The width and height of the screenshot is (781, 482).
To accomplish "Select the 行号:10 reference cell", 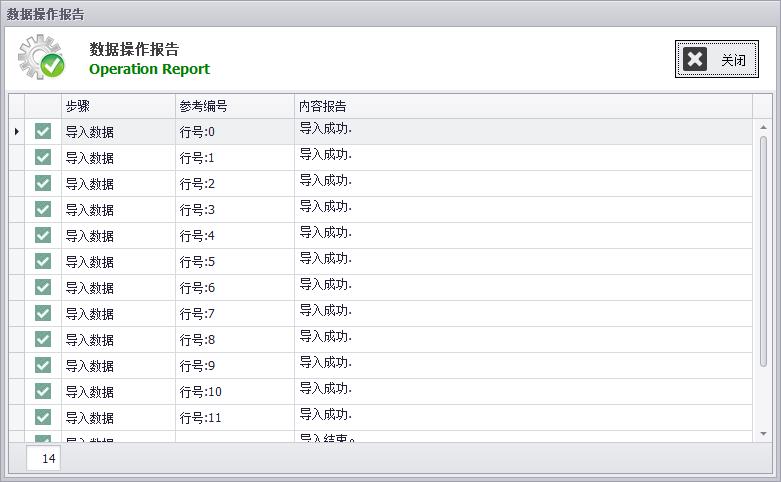I will [234, 391].
